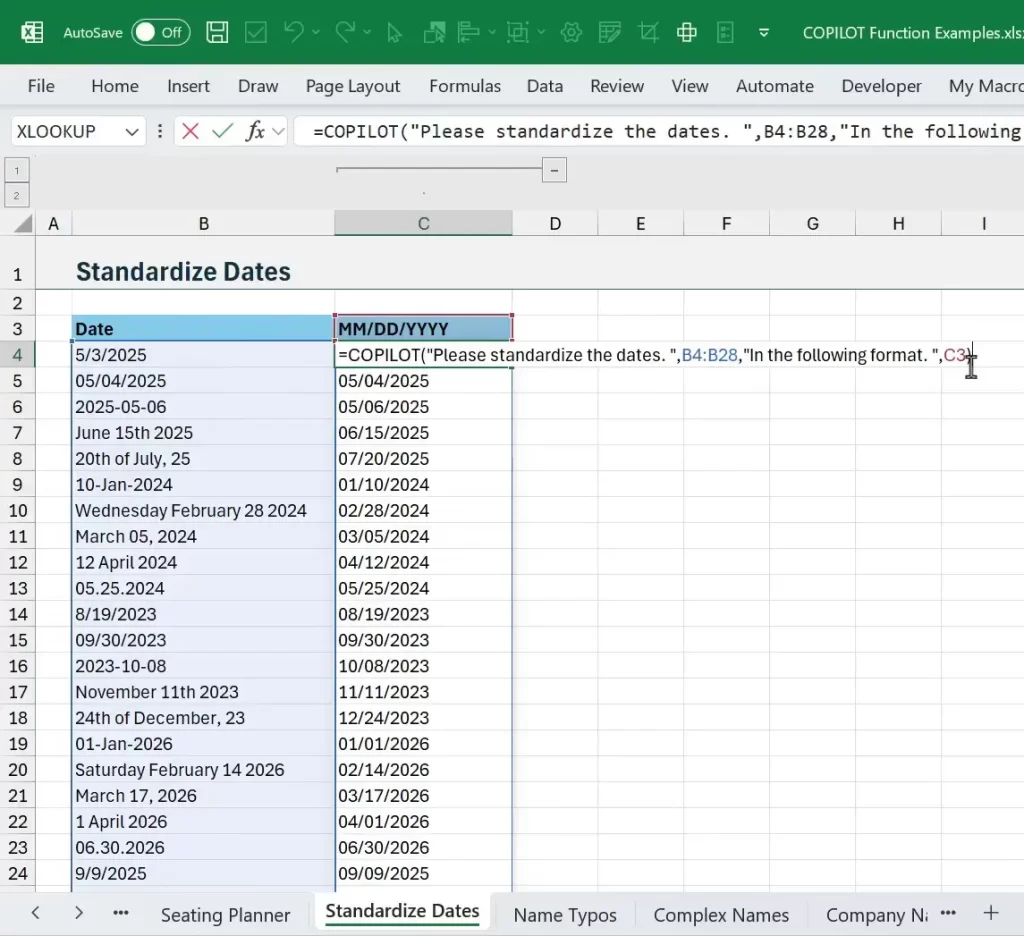The height and width of the screenshot is (936, 1024).
Task: Toggle the AutoSave switch
Action: [x=161, y=32]
